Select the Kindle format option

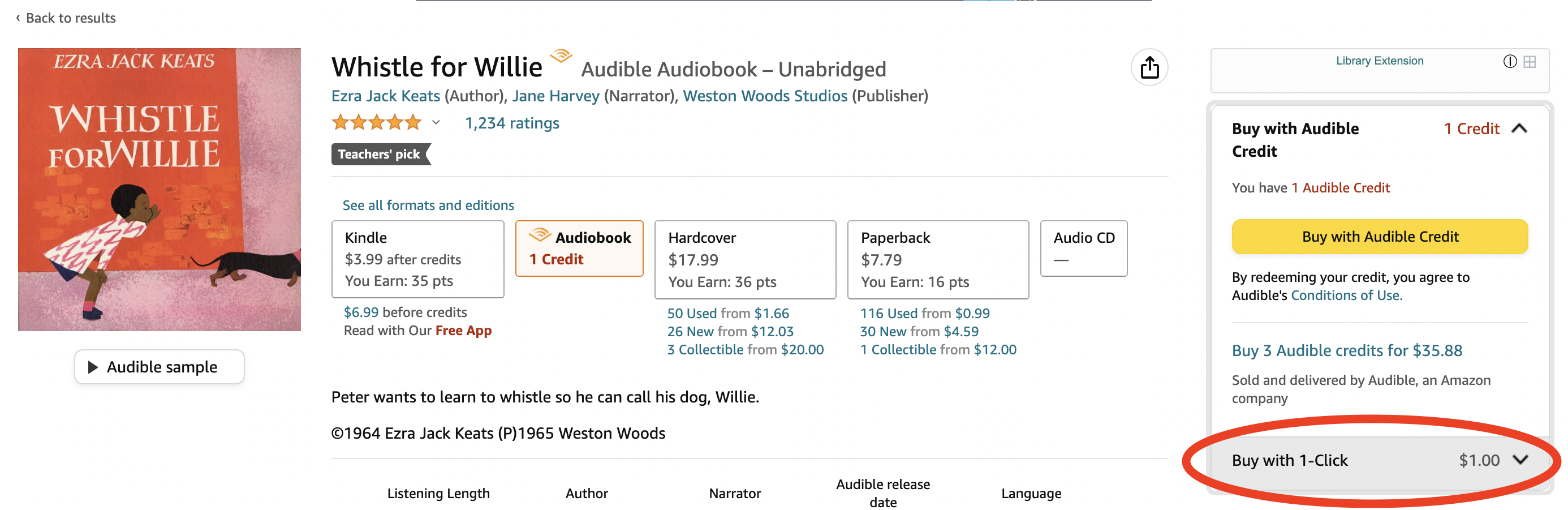click(x=417, y=259)
